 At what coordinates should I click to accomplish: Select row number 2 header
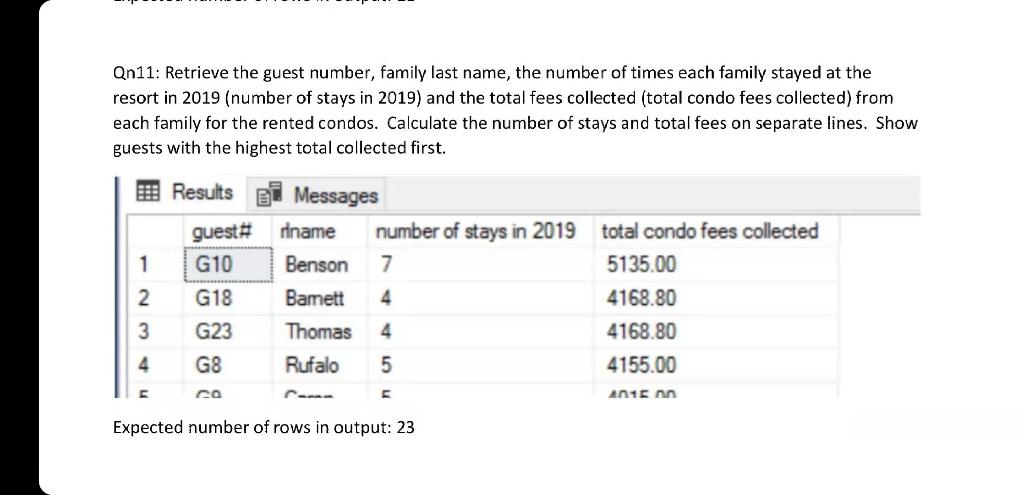coord(155,298)
